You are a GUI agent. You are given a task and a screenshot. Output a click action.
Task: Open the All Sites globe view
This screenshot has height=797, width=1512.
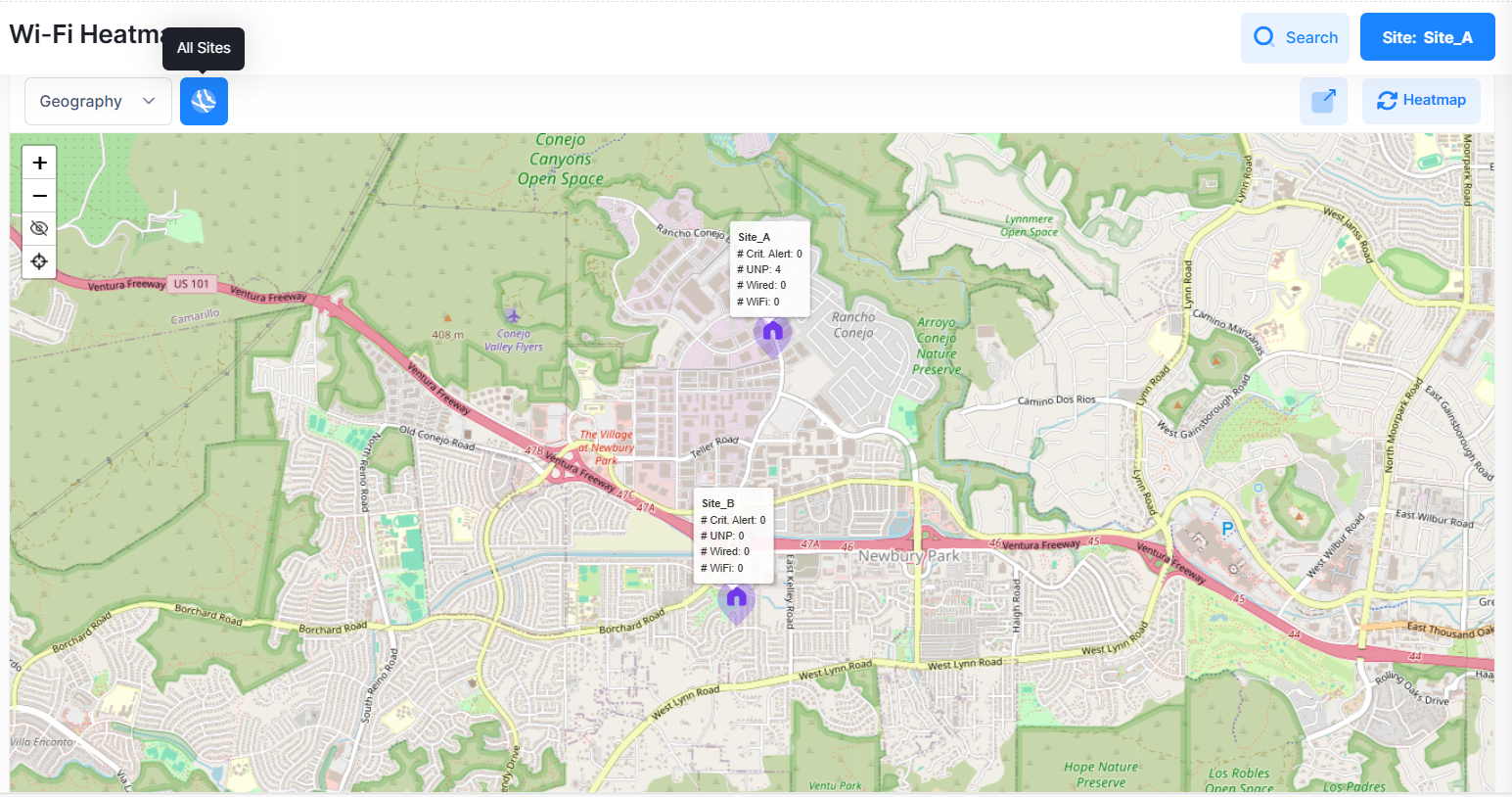click(204, 101)
